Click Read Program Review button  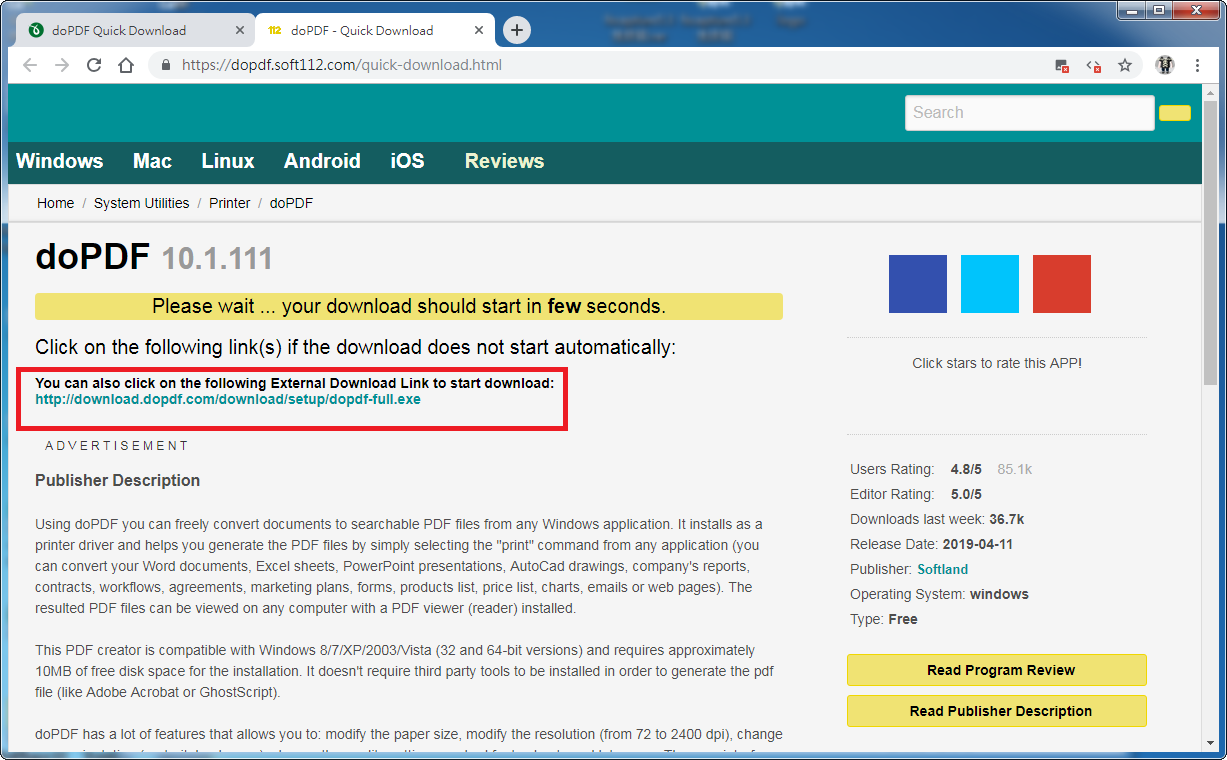997,670
